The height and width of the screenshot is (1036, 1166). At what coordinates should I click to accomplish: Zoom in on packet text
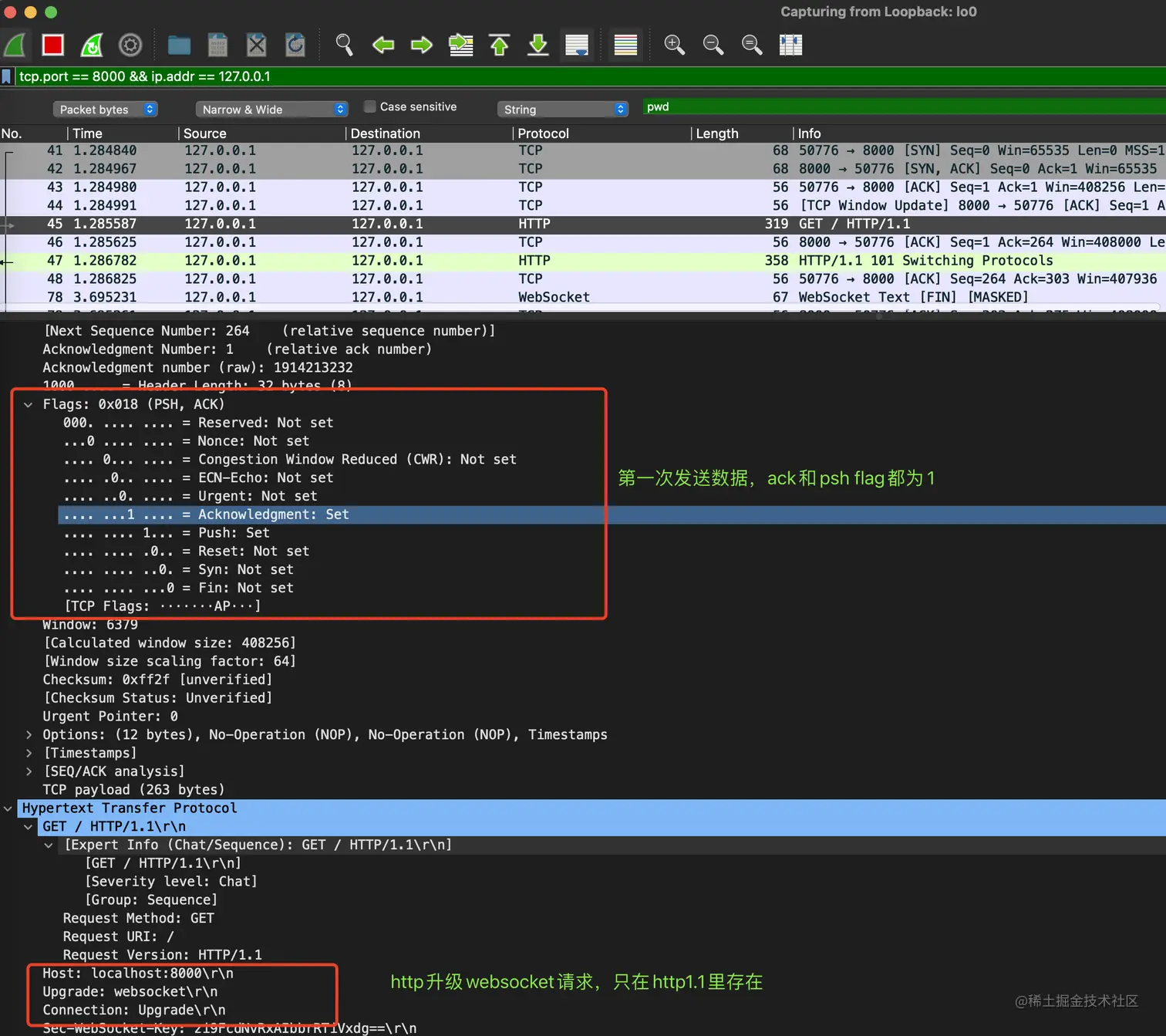click(x=675, y=45)
